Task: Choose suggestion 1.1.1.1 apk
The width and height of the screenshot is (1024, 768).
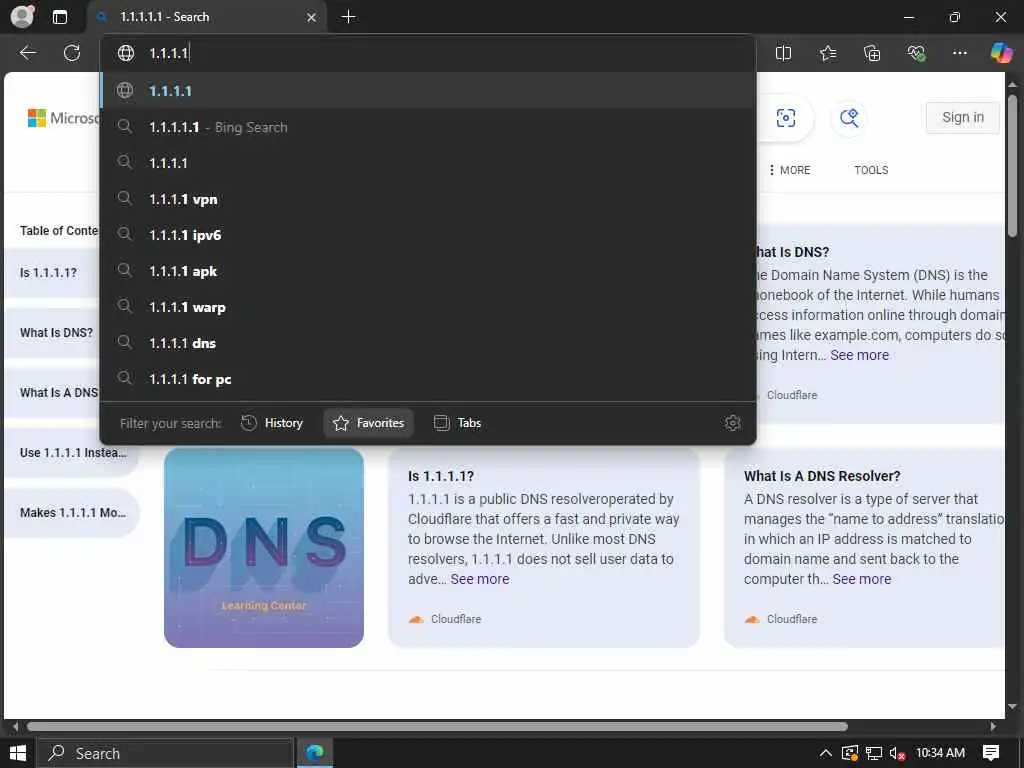Action: point(428,271)
